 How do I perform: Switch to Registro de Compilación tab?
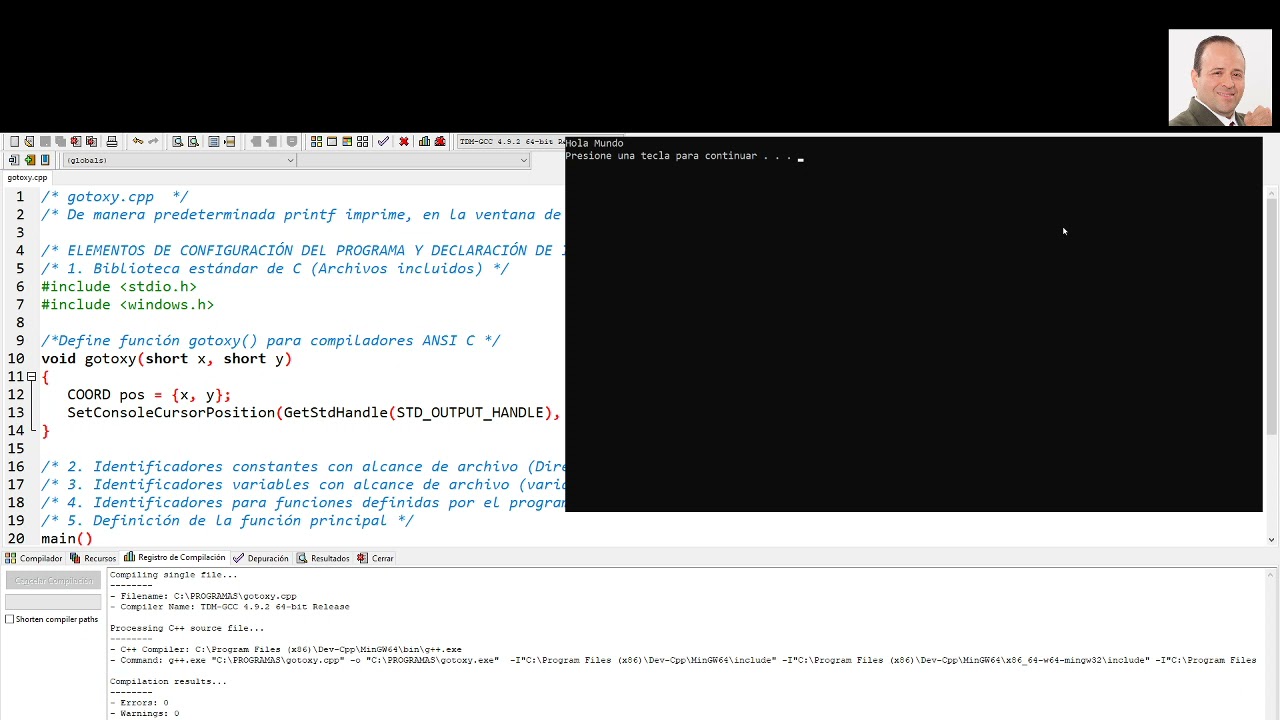[175, 558]
